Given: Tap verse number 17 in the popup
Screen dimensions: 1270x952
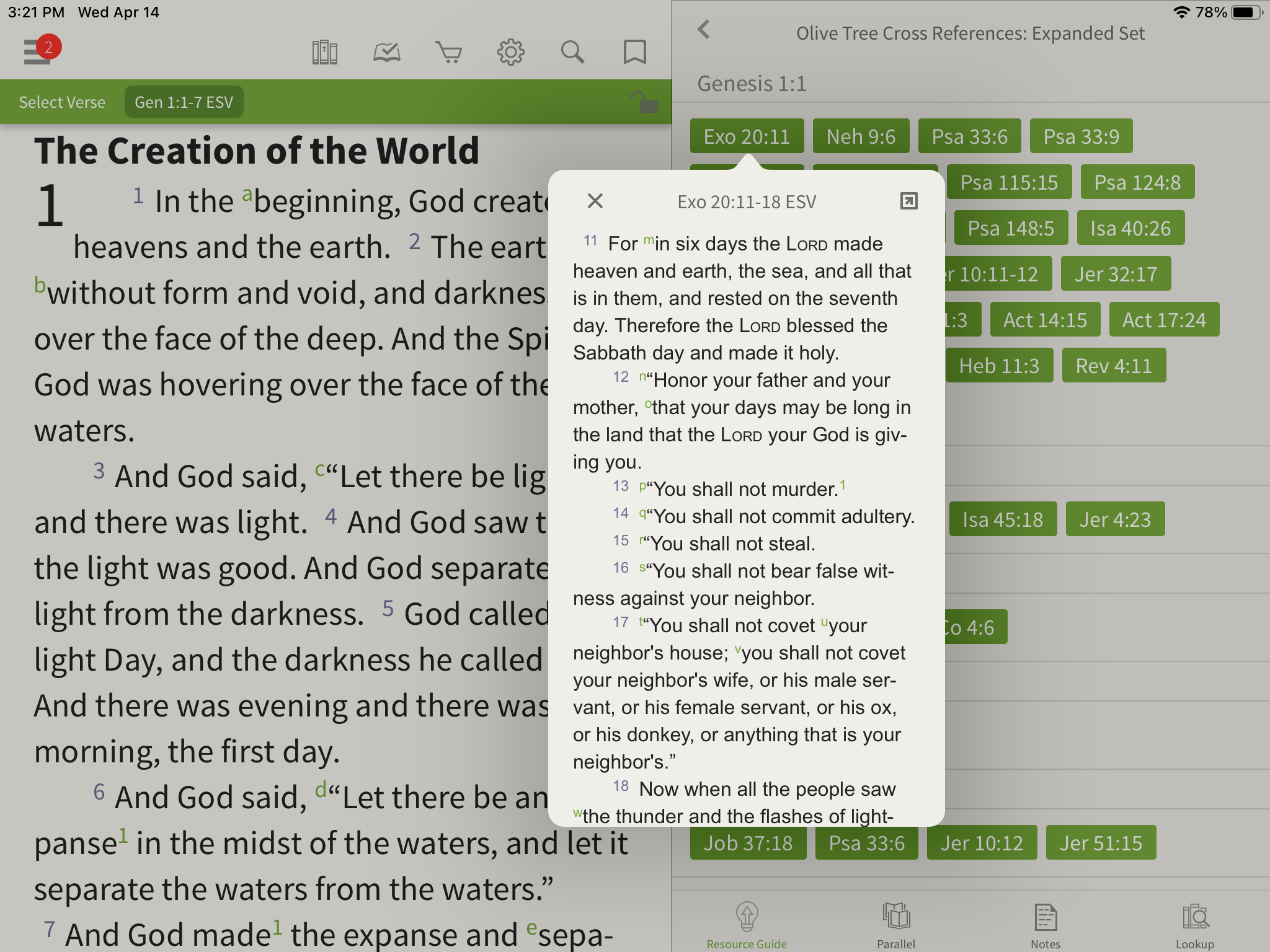Looking at the screenshot, I should [621, 622].
